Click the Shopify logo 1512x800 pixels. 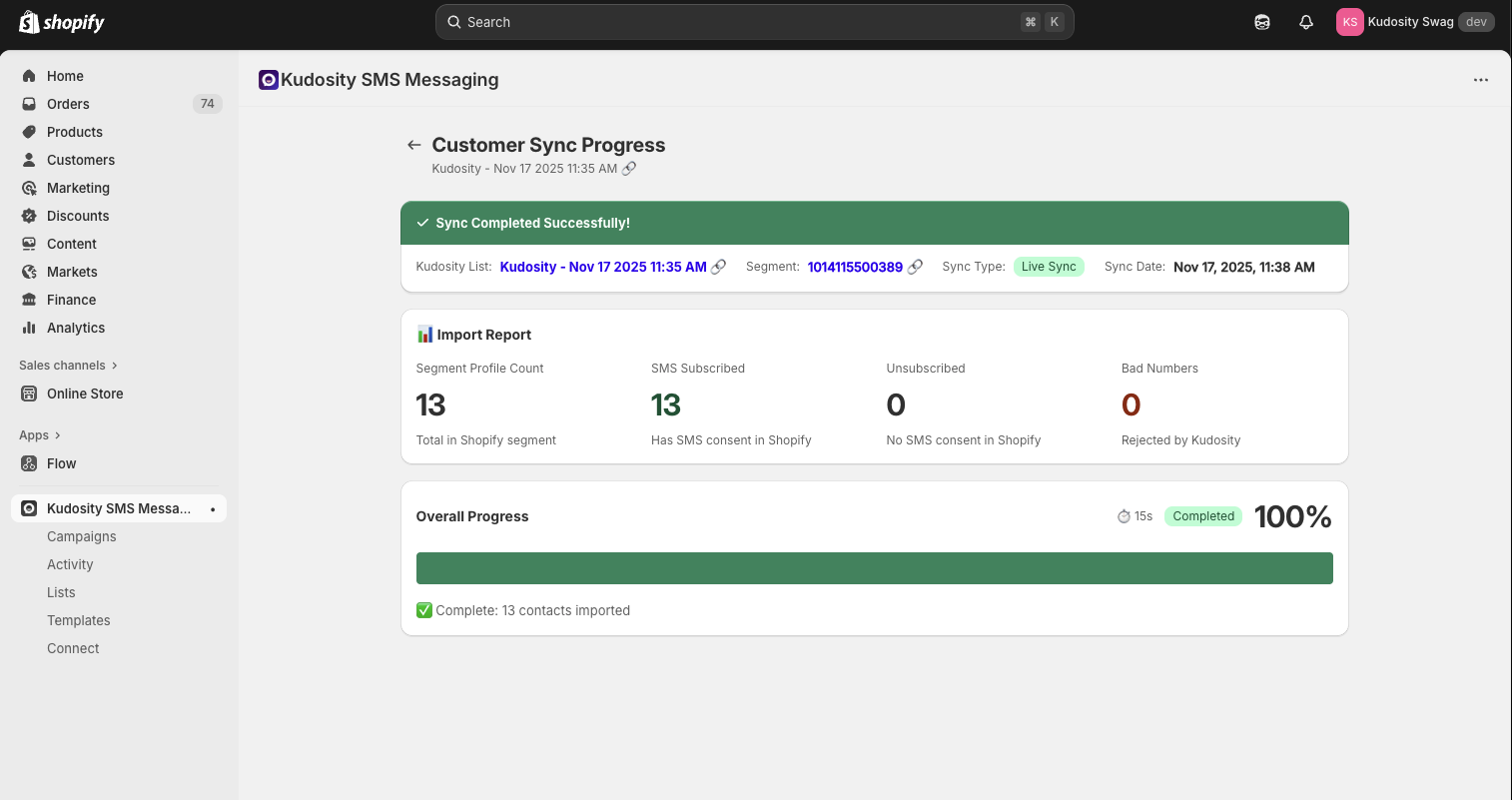[62, 22]
